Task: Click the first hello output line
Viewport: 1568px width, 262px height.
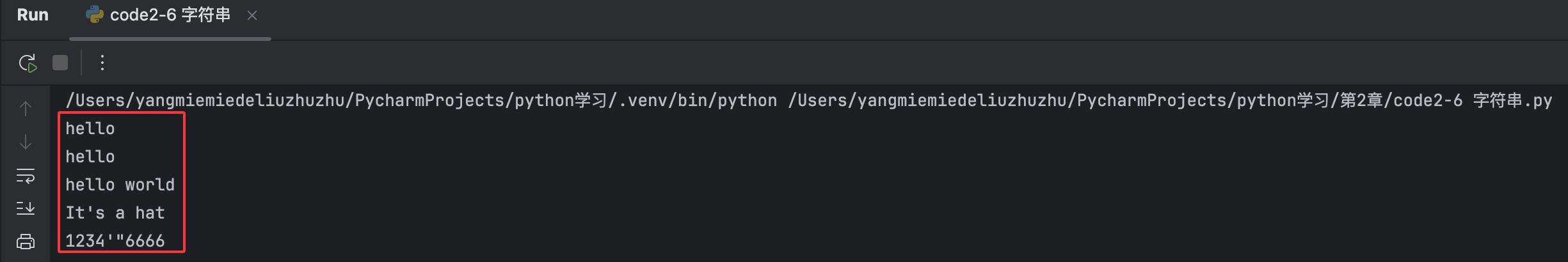Action: pos(90,128)
